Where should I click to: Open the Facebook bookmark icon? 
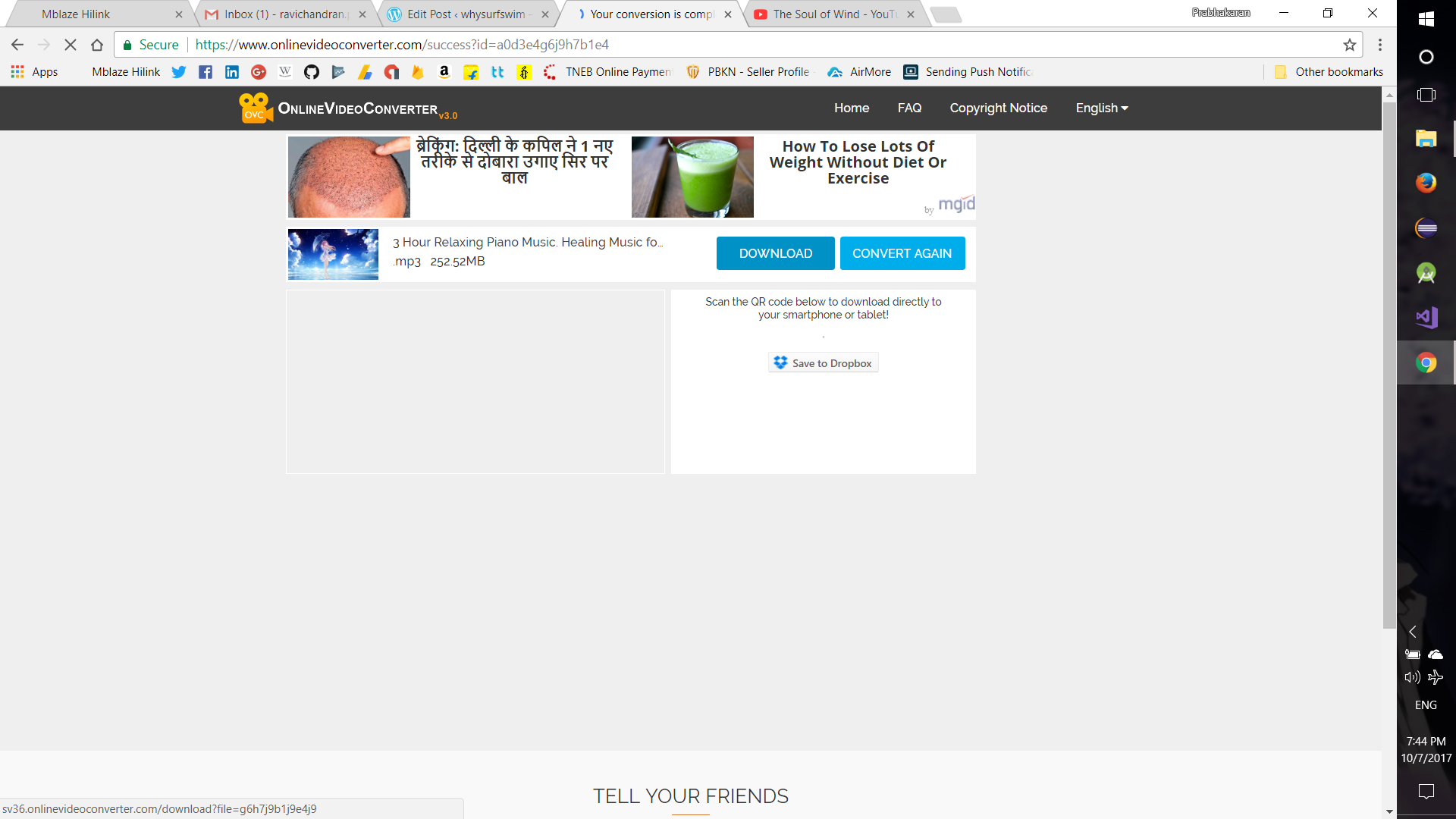click(x=206, y=72)
